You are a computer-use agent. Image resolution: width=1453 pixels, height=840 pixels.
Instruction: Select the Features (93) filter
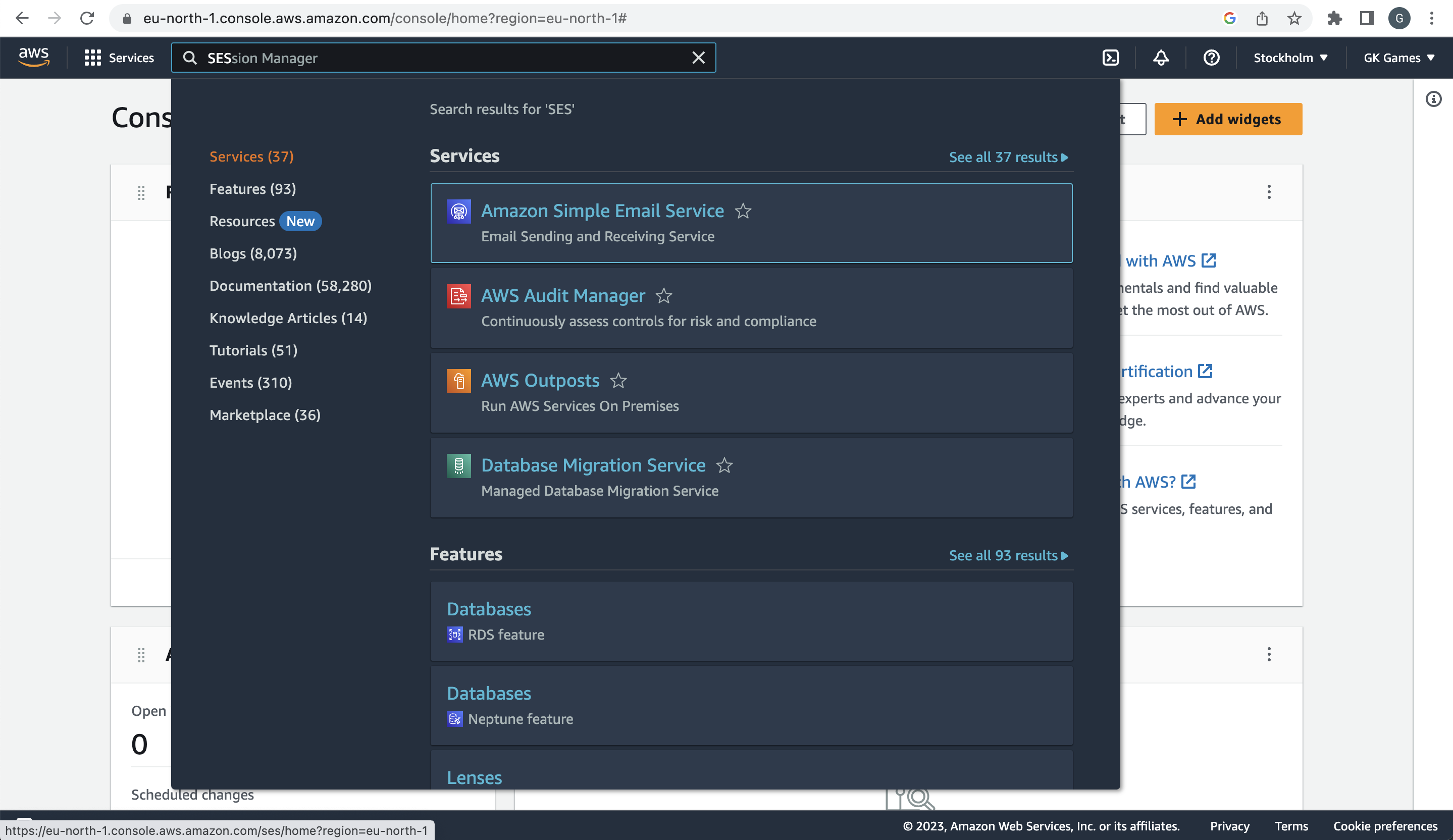click(252, 188)
